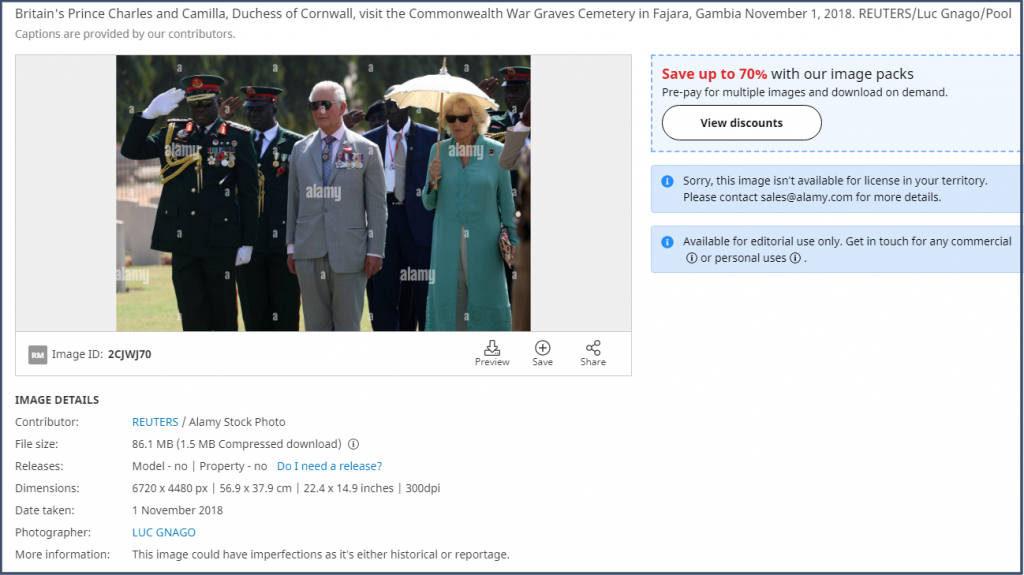Click 'Available for editorial use only' message

(x=847, y=250)
